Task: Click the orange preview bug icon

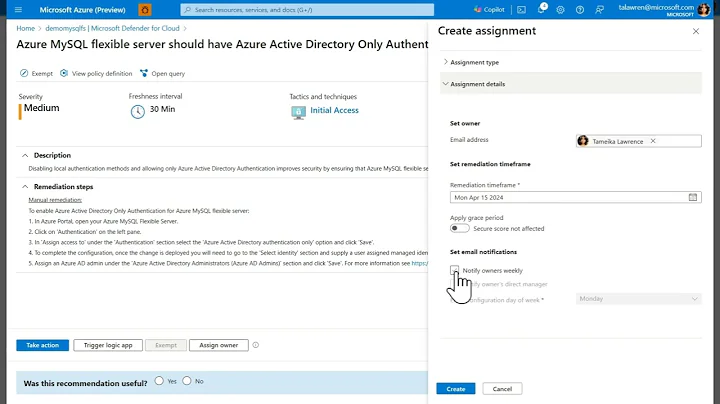Action: pyautogui.click(x=145, y=10)
